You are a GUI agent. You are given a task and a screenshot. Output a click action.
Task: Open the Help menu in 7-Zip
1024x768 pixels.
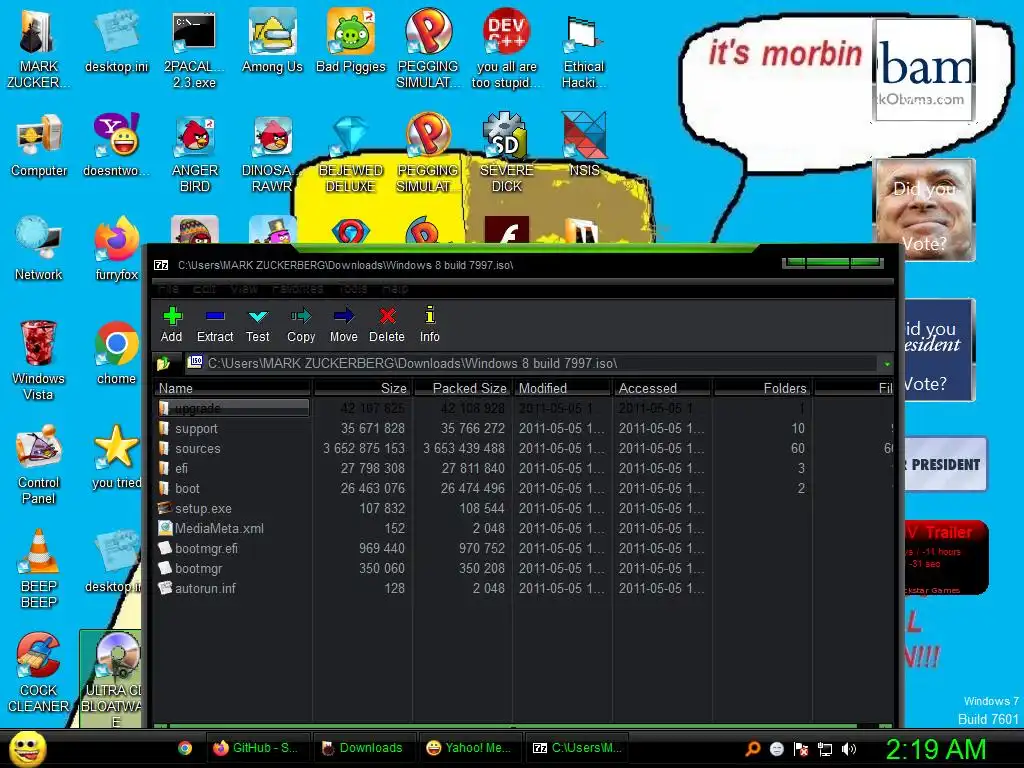coord(395,288)
